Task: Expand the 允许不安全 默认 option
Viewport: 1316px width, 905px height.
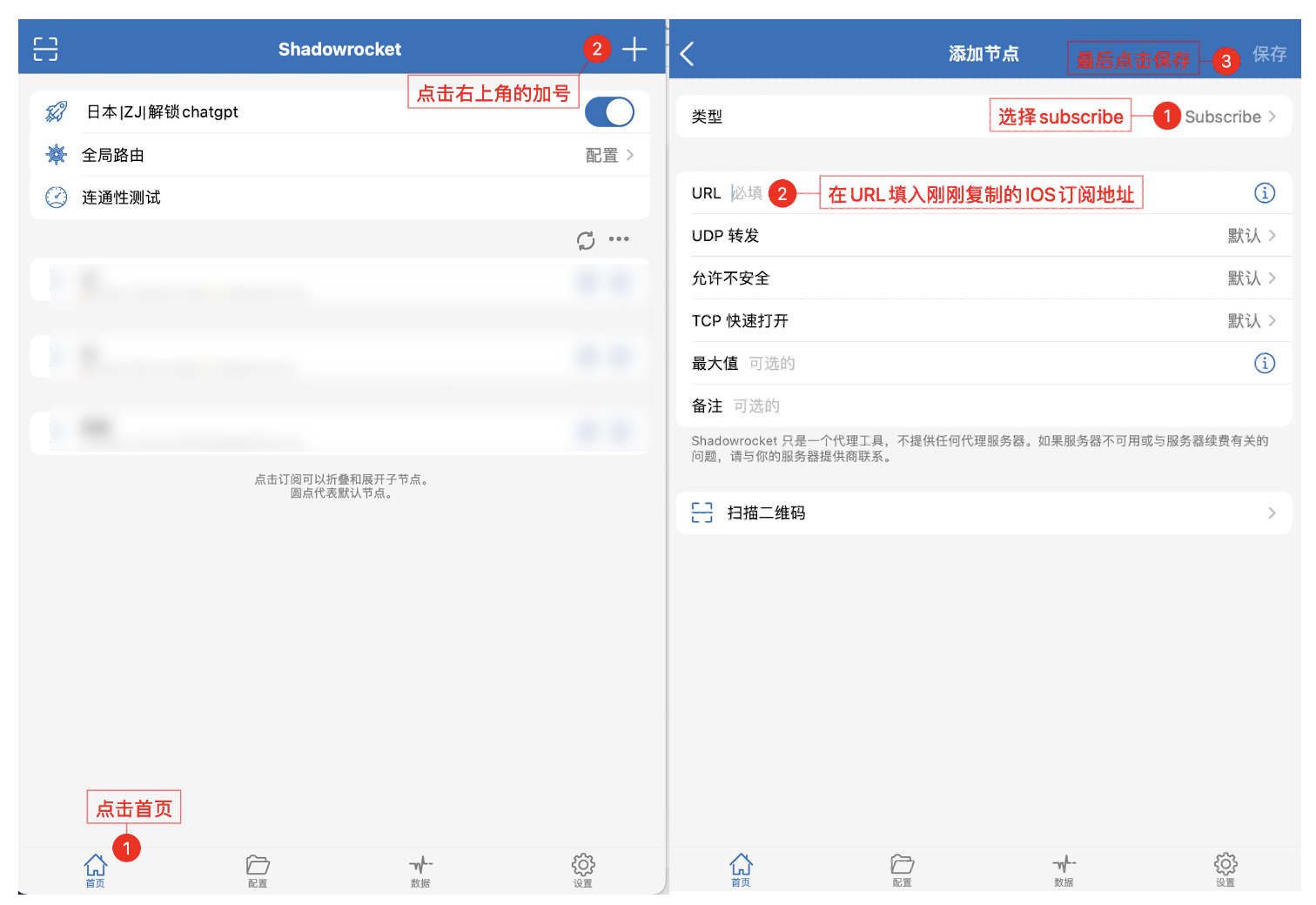Action: click(984, 278)
